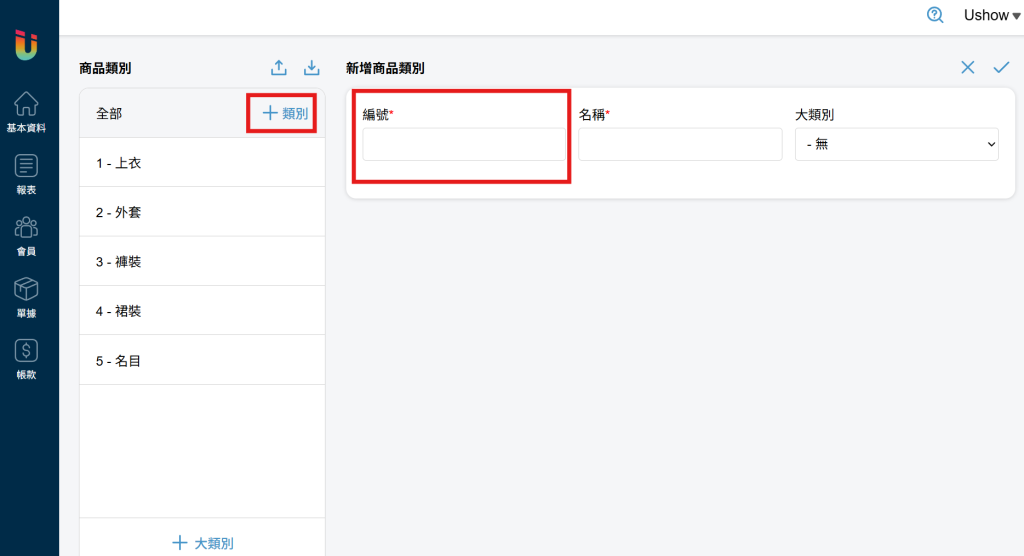Click the Ushow logo in sidebar
This screenshot has width=1024, height=556.
[x=26, y=45]
